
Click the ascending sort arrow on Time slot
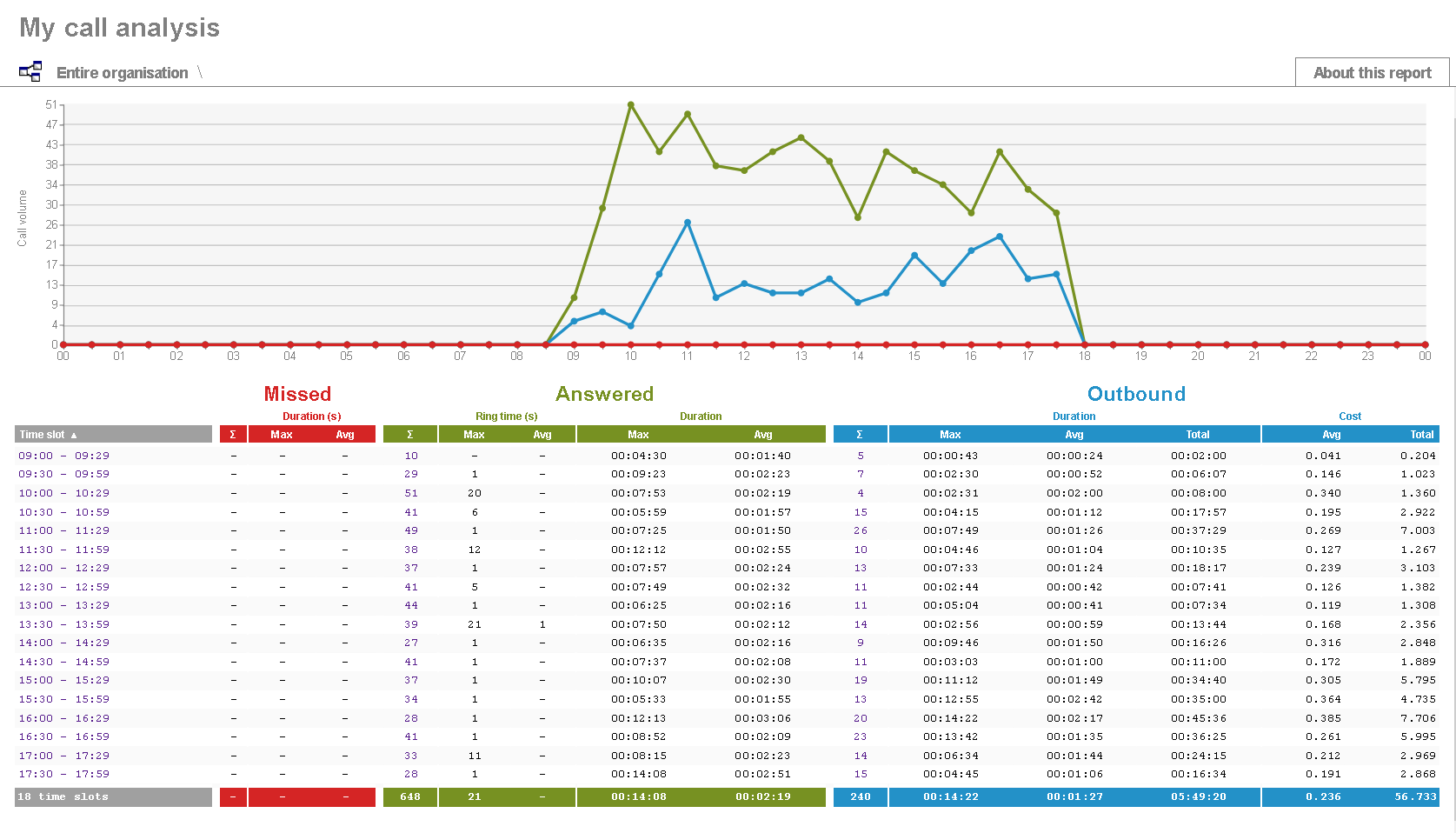point(74,434)
